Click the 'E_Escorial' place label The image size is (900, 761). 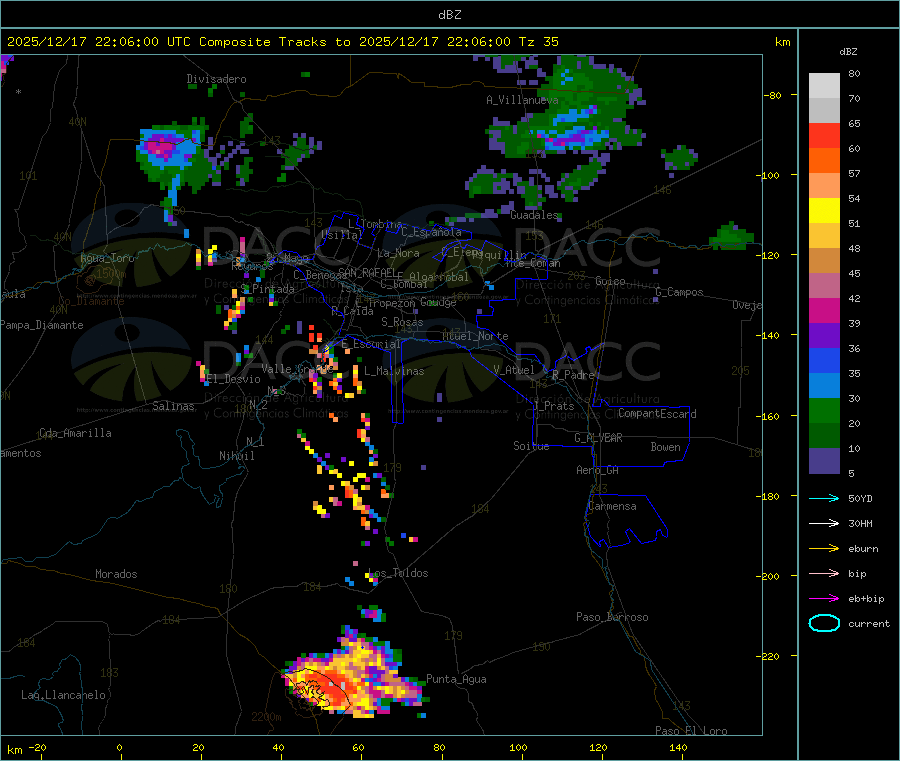point(371,344)
